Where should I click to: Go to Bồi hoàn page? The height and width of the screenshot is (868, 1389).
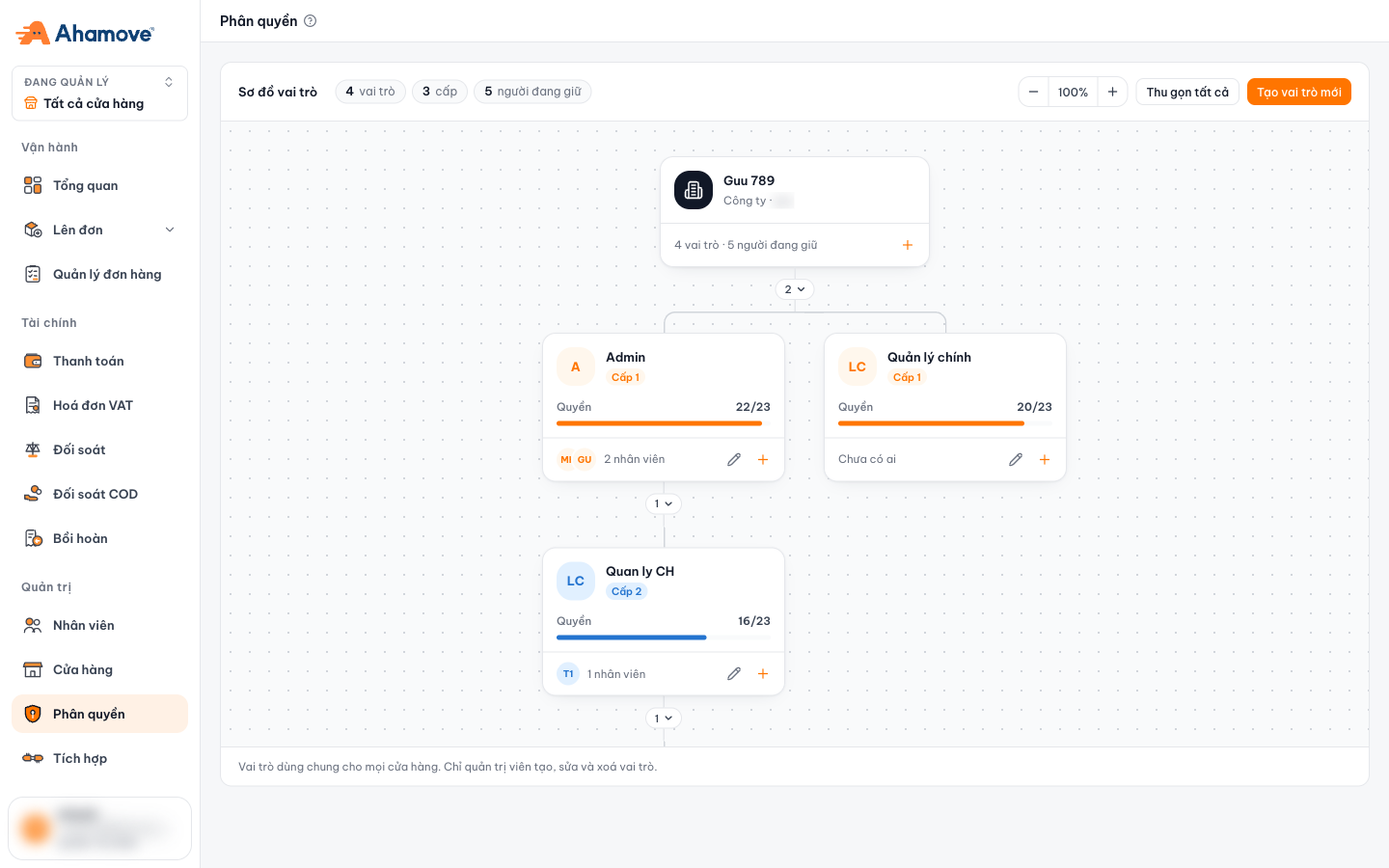[99, 538]
